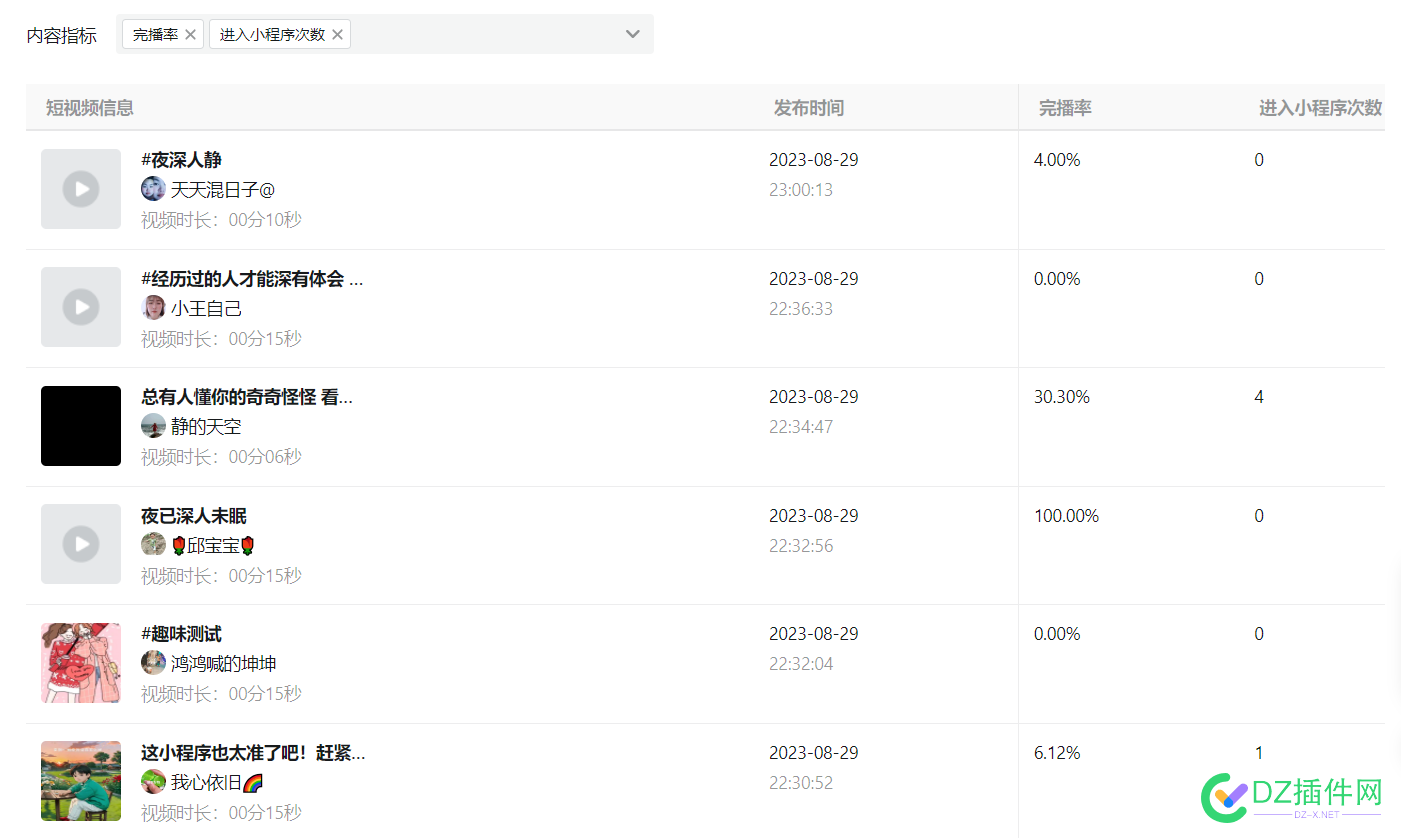1401x838 pixels.
Task: Click the 完播率 column header
Action: point(1065,108)
